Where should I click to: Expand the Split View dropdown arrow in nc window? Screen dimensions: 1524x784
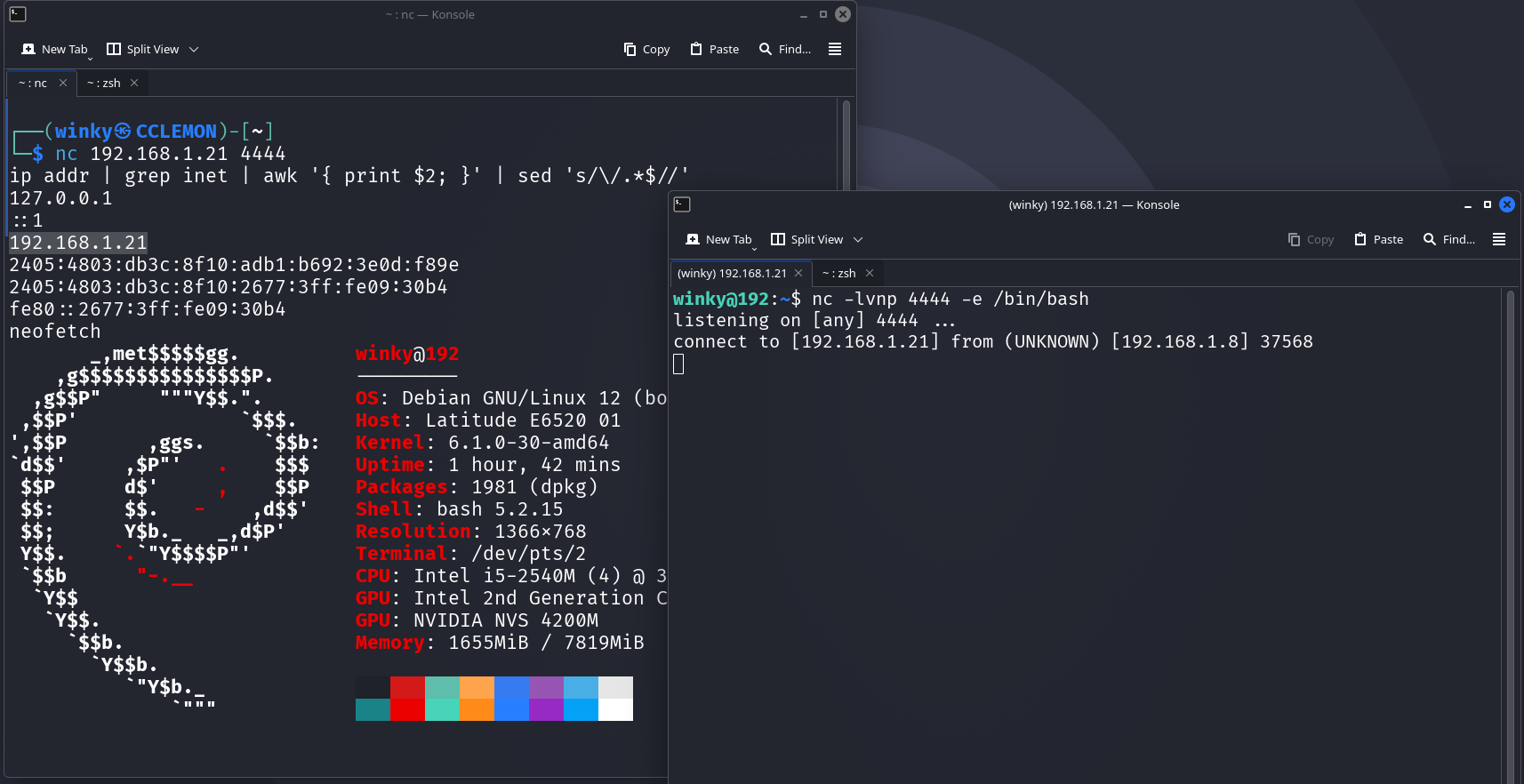(x=194, y=50)
